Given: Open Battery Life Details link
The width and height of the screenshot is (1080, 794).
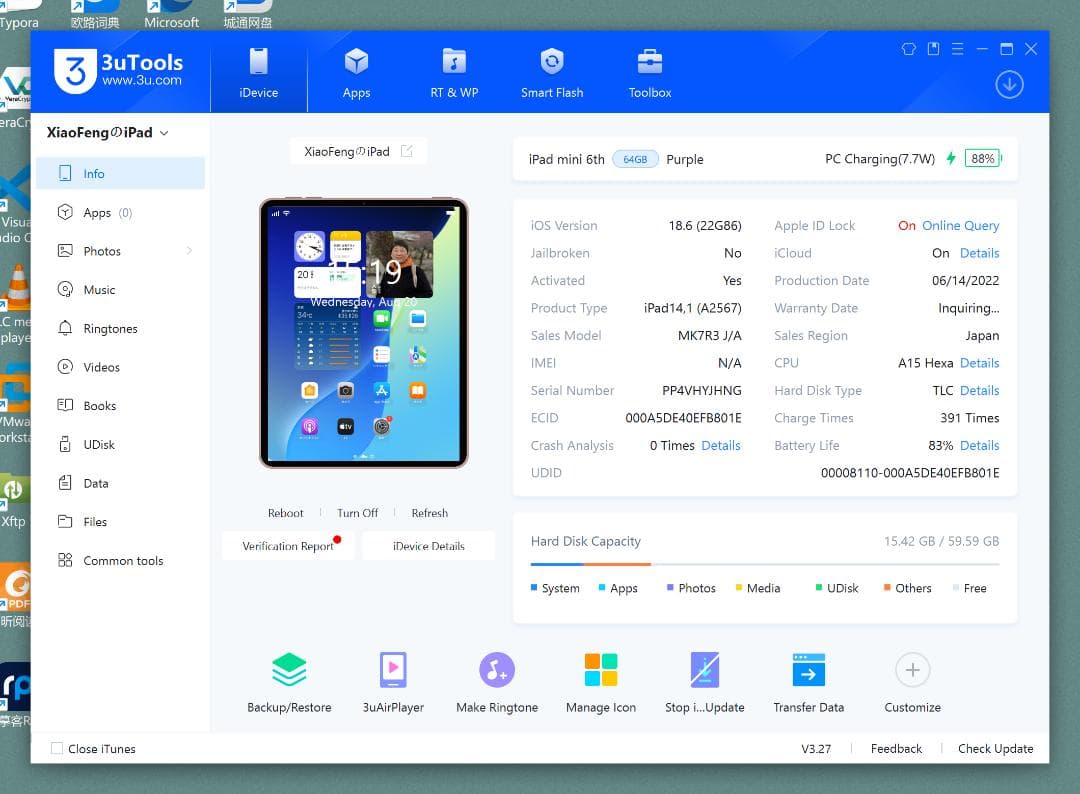Looking at the screenshot, I should coord(979,444).
